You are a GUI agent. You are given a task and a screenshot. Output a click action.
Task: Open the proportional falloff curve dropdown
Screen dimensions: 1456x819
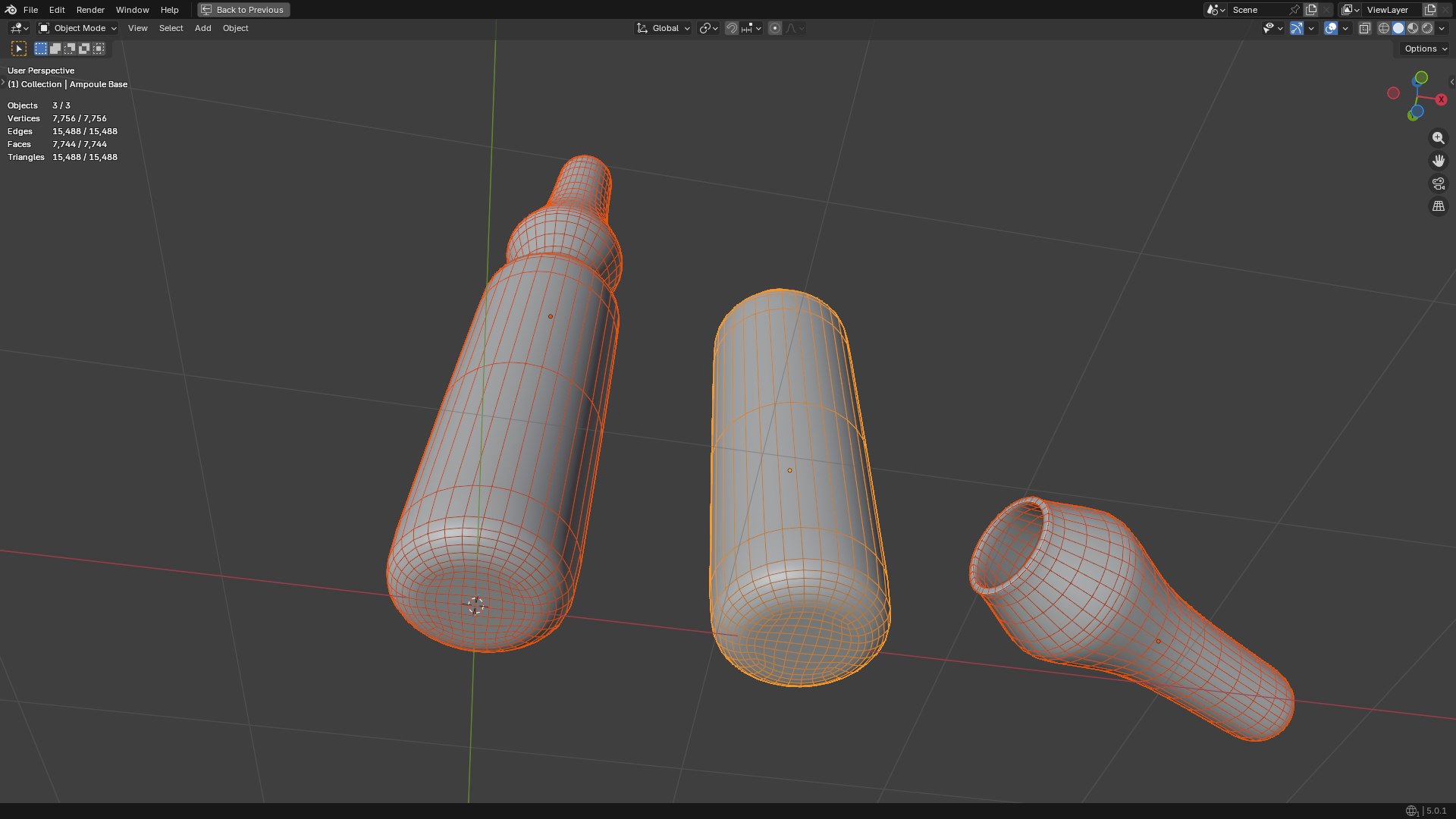tap(795, 28)
